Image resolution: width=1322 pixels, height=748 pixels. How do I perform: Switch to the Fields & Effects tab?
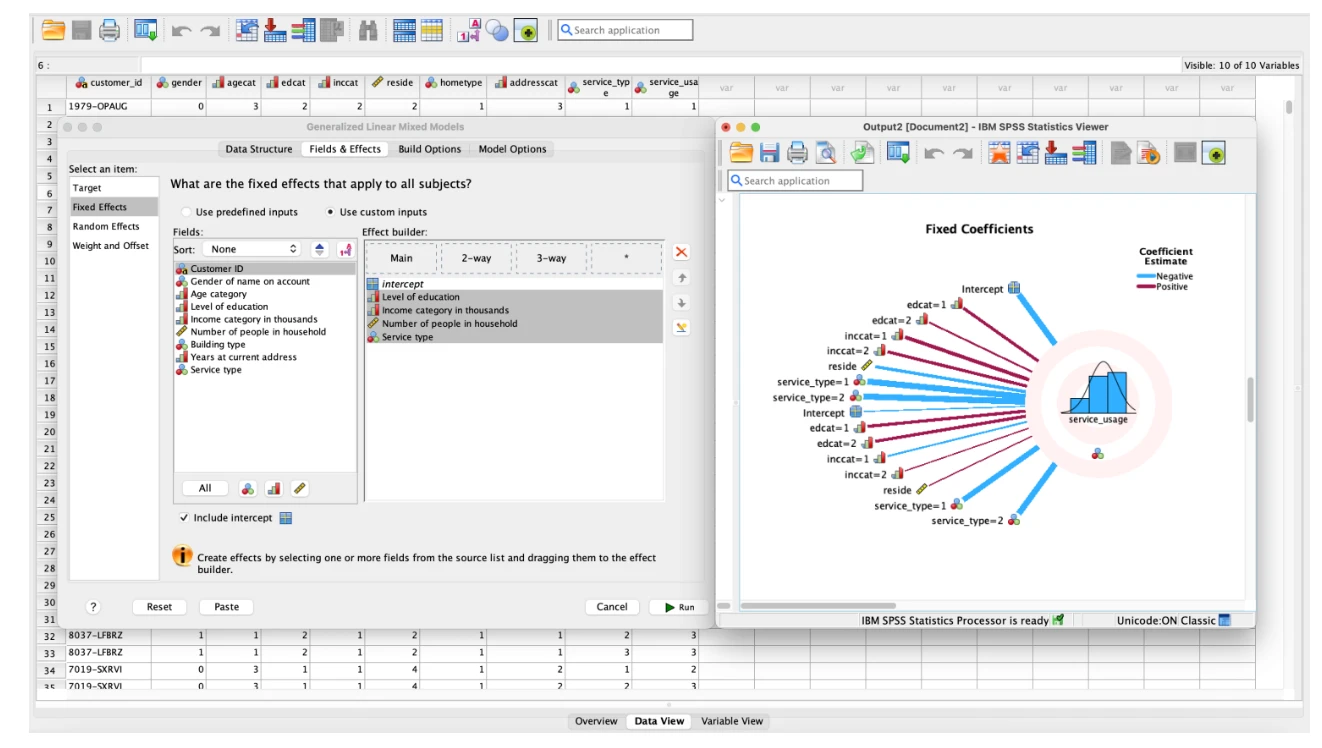pos(345,149)
